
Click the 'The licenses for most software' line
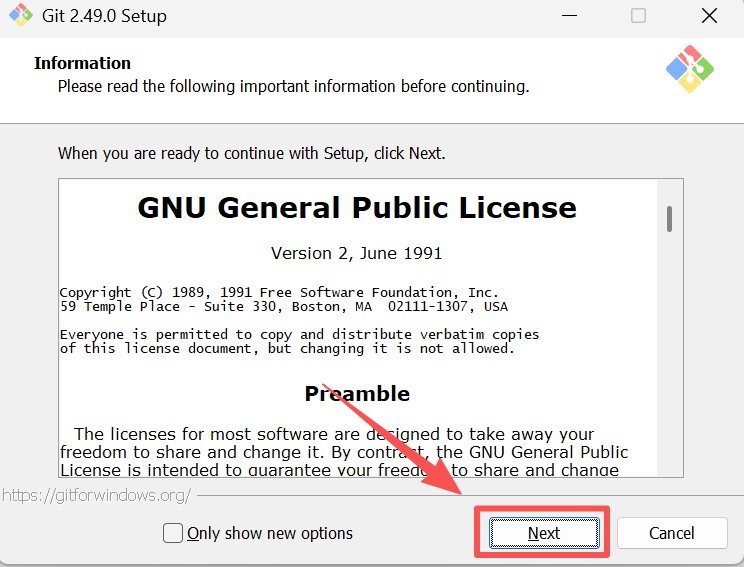point(334,434)
